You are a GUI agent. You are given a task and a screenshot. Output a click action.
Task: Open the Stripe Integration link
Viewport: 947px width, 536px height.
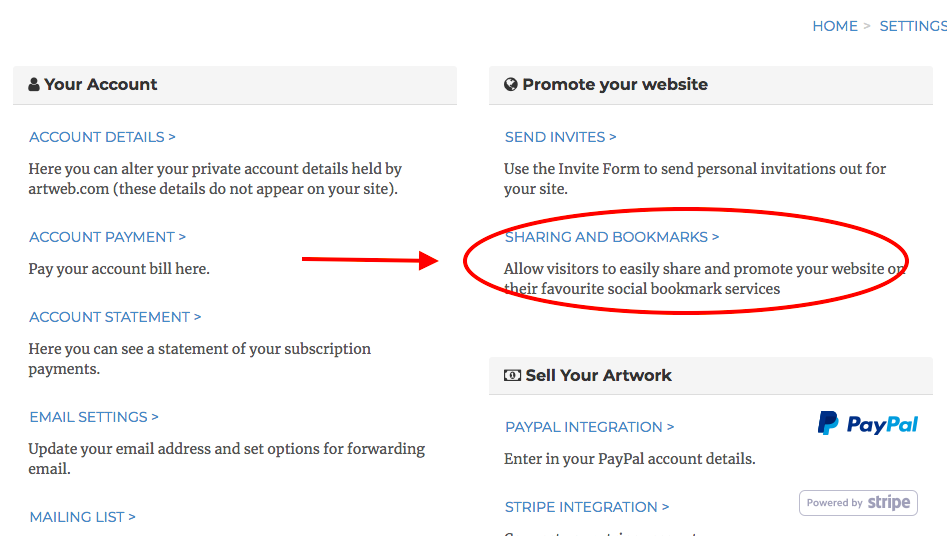pos(587,507)
